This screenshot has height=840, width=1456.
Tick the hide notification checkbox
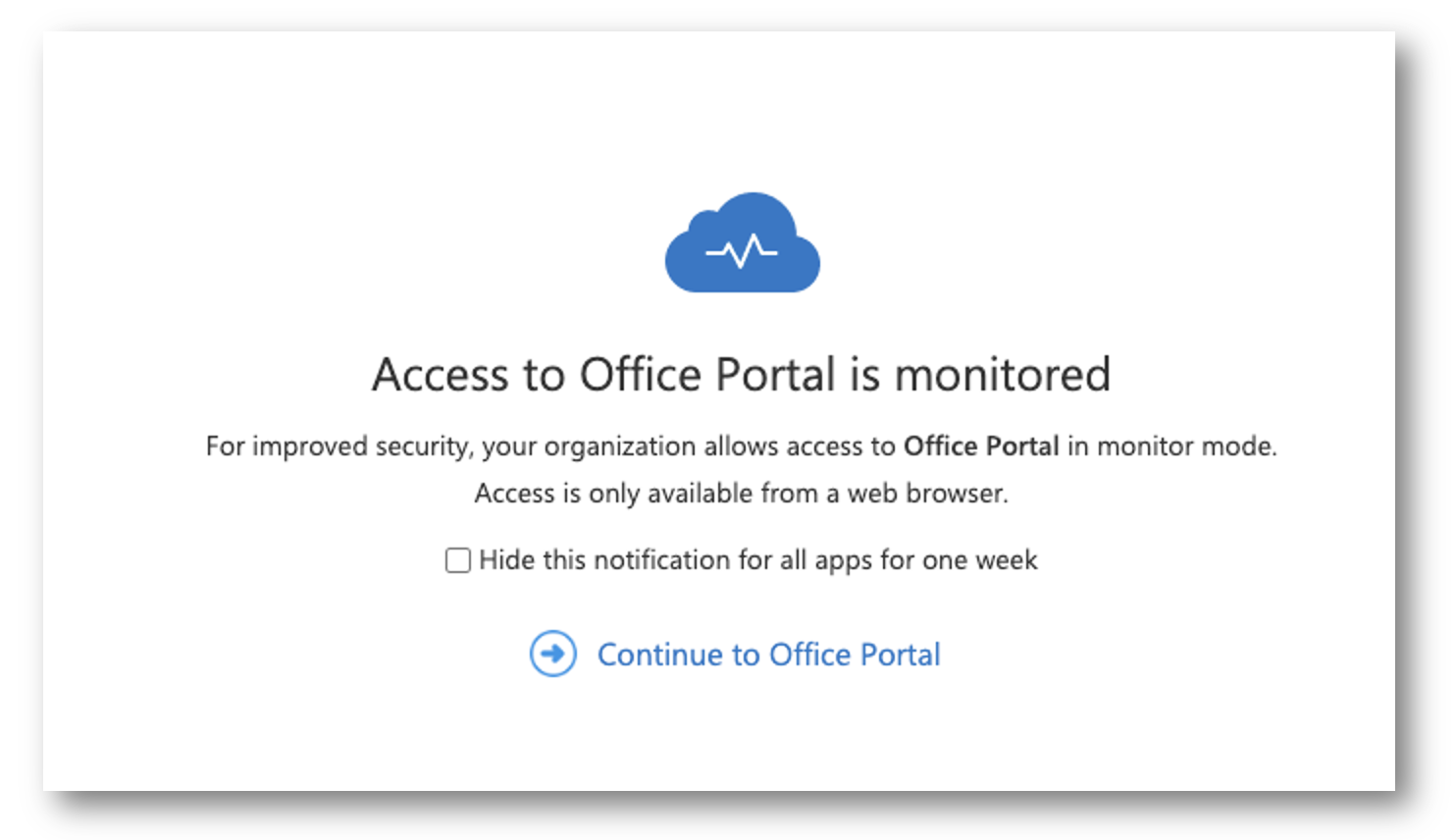[458, 560]
